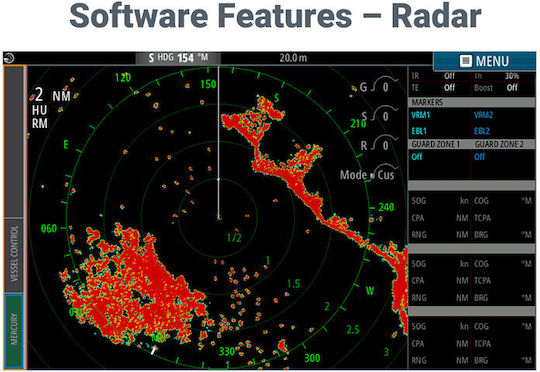This screenshot has width=540, height=372.
Task: Select the VRM2 marker
Action: (x=483, y=115)
